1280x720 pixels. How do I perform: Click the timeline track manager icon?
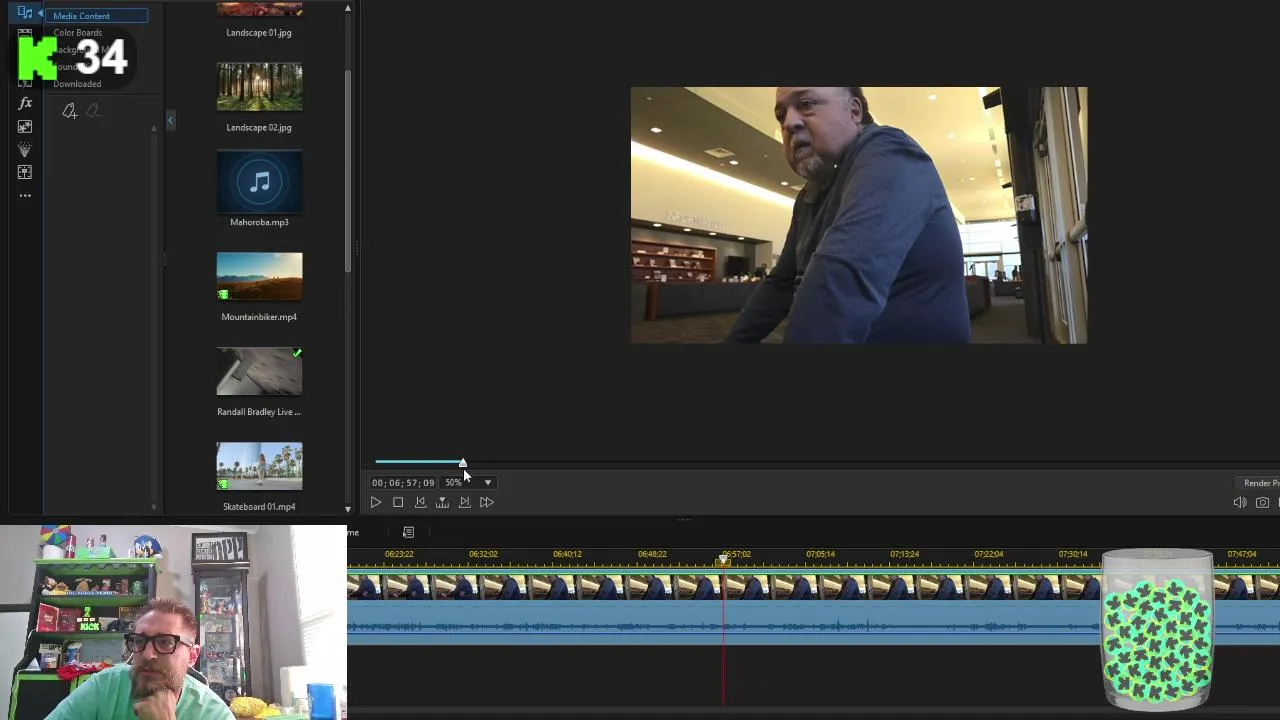(x=408, y=532)
